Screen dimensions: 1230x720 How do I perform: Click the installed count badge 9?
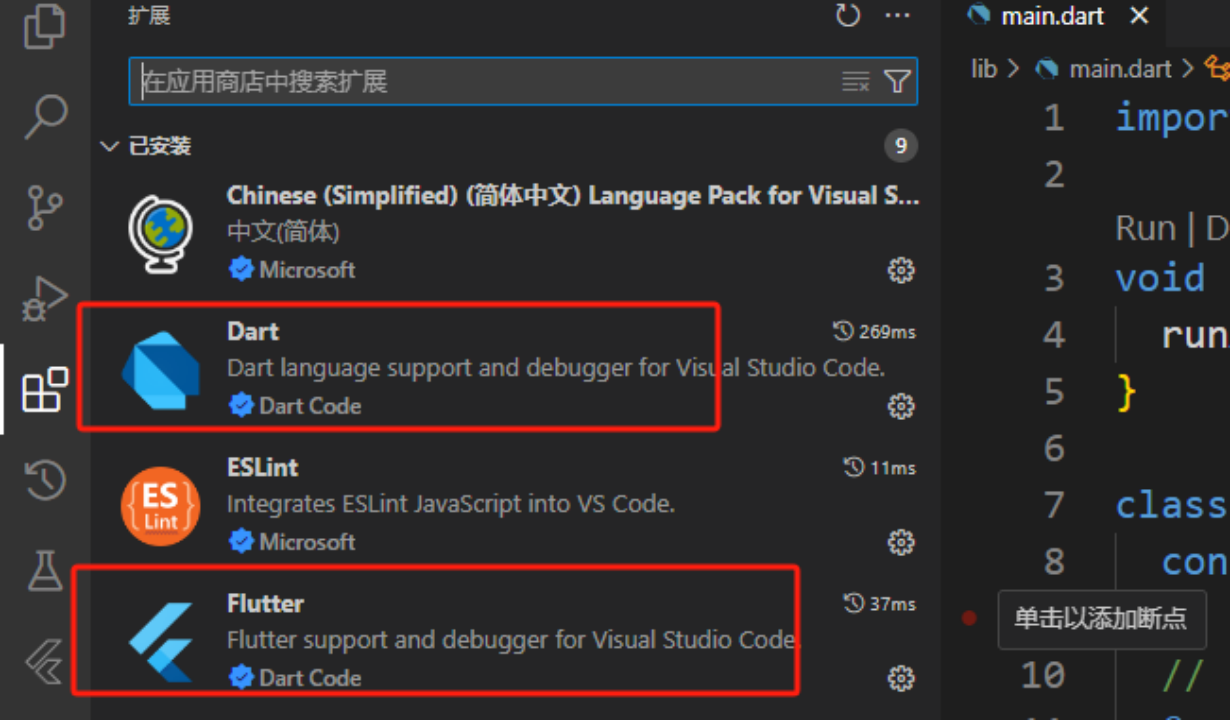click(900, 146)
